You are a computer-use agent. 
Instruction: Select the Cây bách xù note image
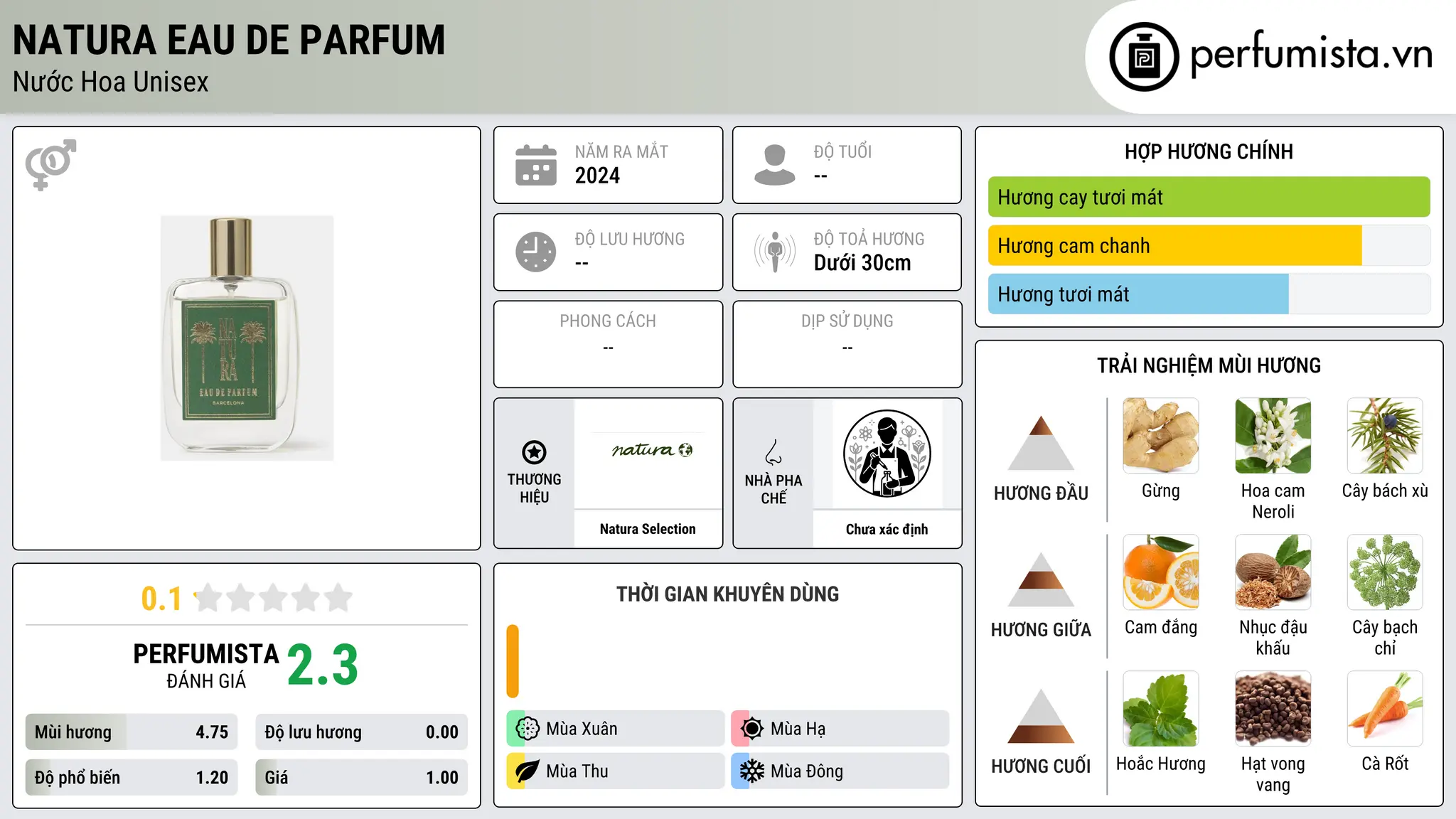[x=1385, y=436]
